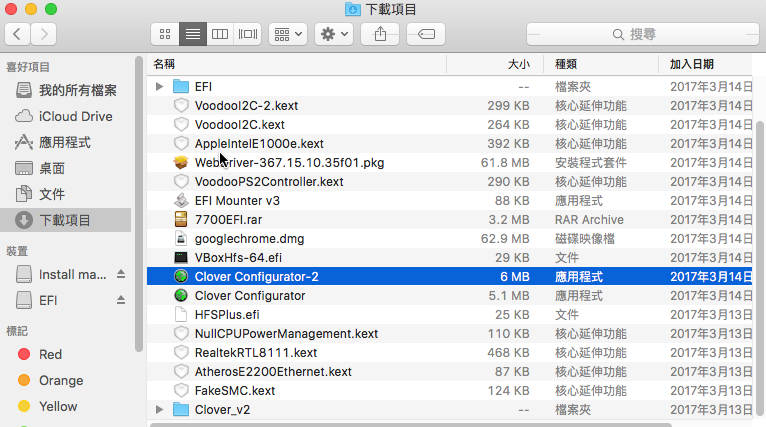Switch to column view
This screenshot has width=766, height=427.
(220, 34)
